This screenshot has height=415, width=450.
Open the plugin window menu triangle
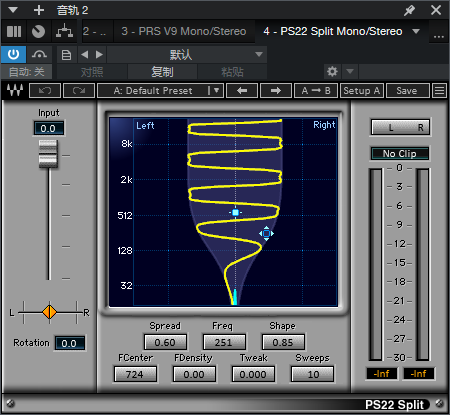13,10
